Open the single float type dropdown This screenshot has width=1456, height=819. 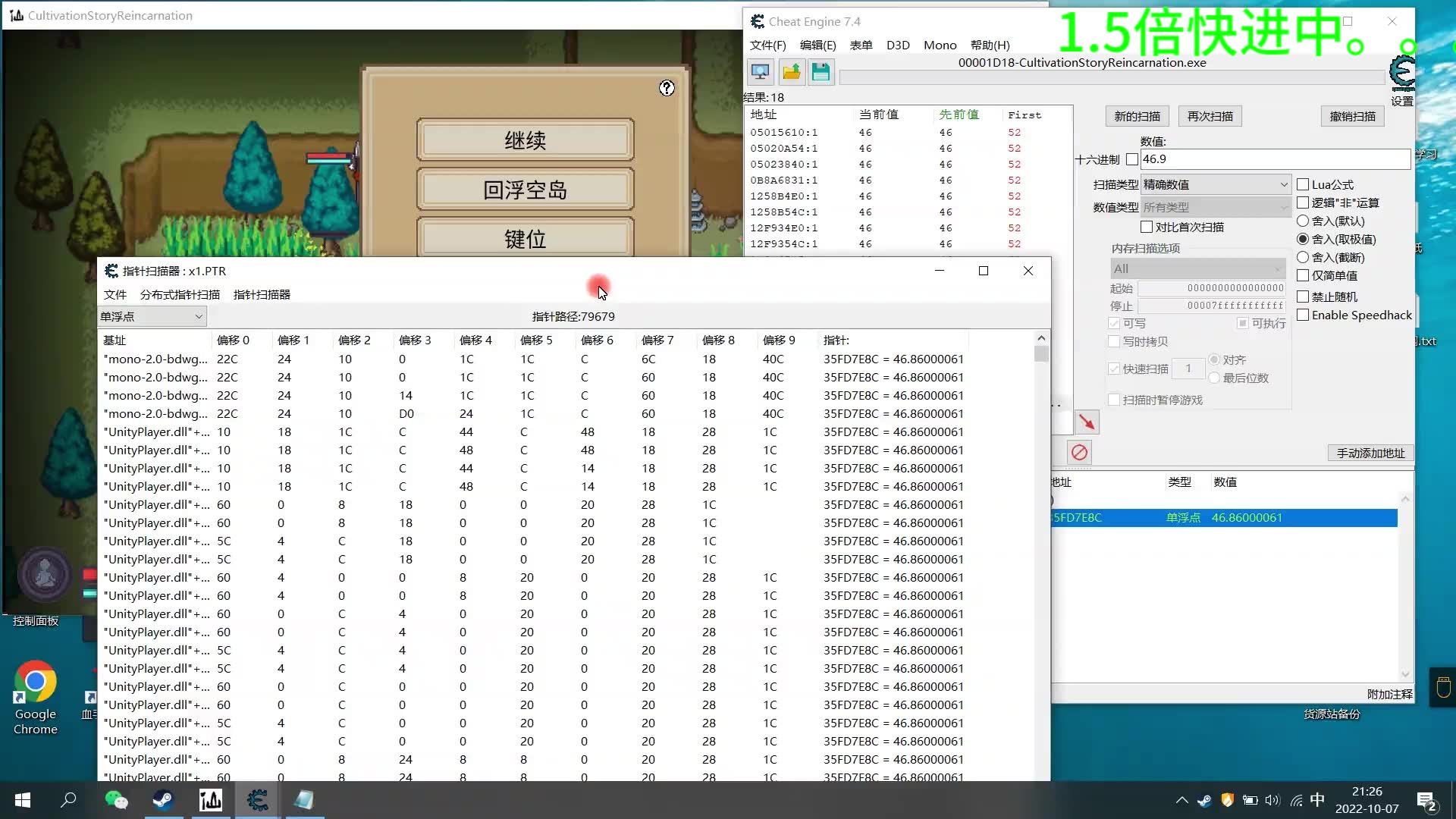(x=152, y=316)
